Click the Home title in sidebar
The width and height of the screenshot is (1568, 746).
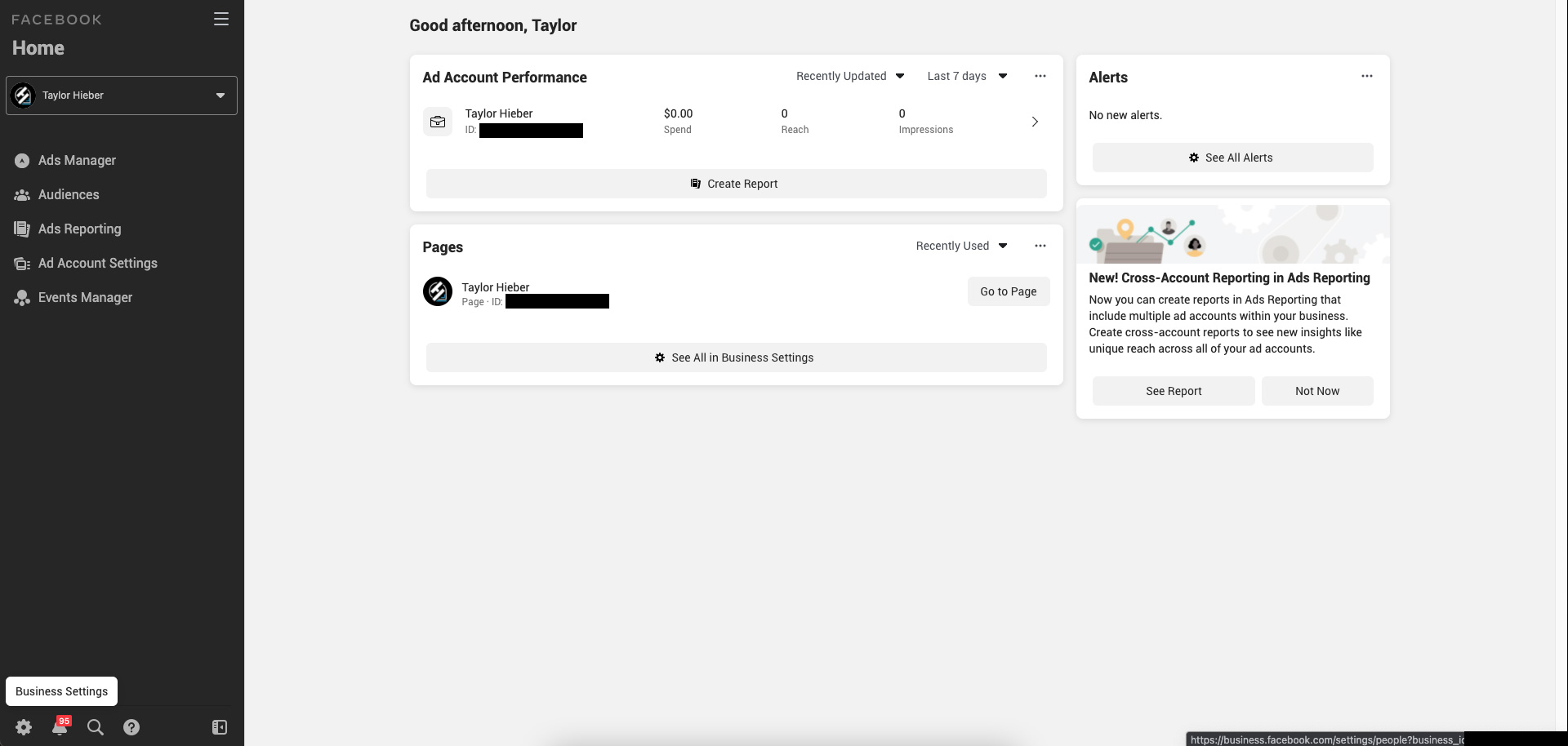click(38, 48)
